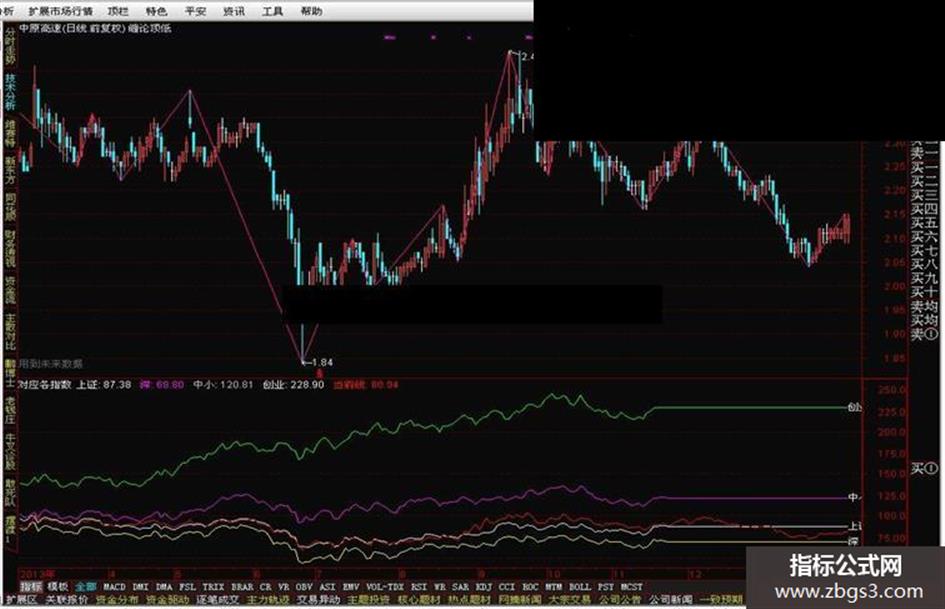
Task: Apply the MCST indicator
Action: [x=632, y=587]
